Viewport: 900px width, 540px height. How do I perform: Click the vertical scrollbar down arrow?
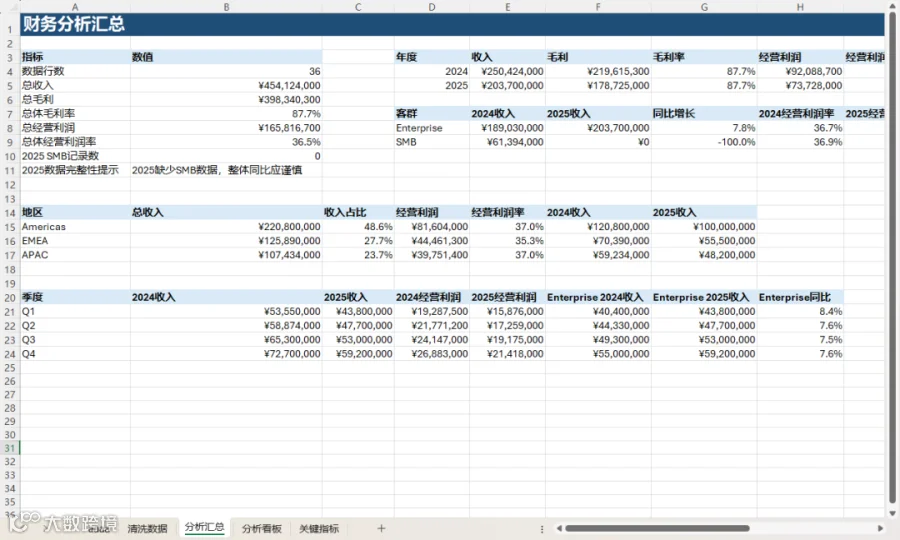pos(893,514)
